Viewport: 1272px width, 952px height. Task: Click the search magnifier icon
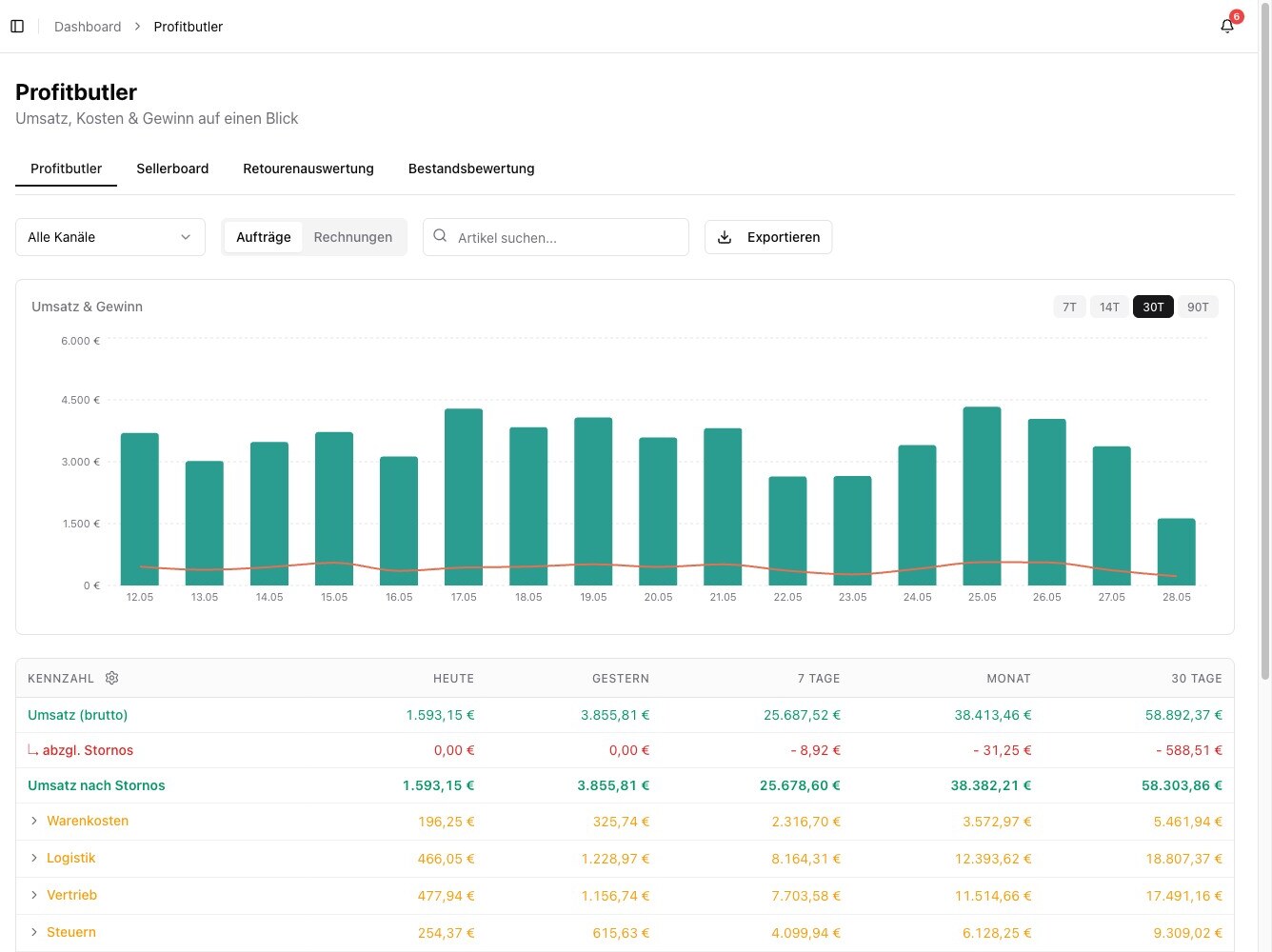click(x=440, y=236)
